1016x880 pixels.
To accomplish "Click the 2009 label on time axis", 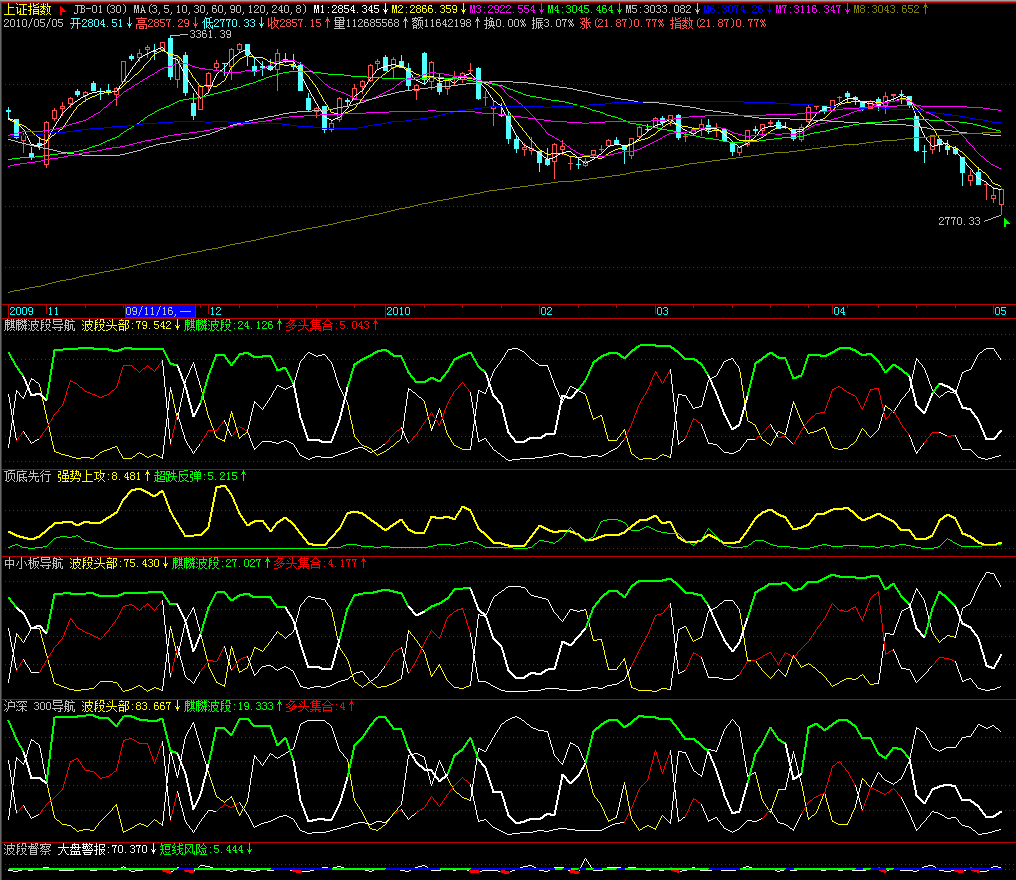I will pyautogui.click(x=20, y=311).
